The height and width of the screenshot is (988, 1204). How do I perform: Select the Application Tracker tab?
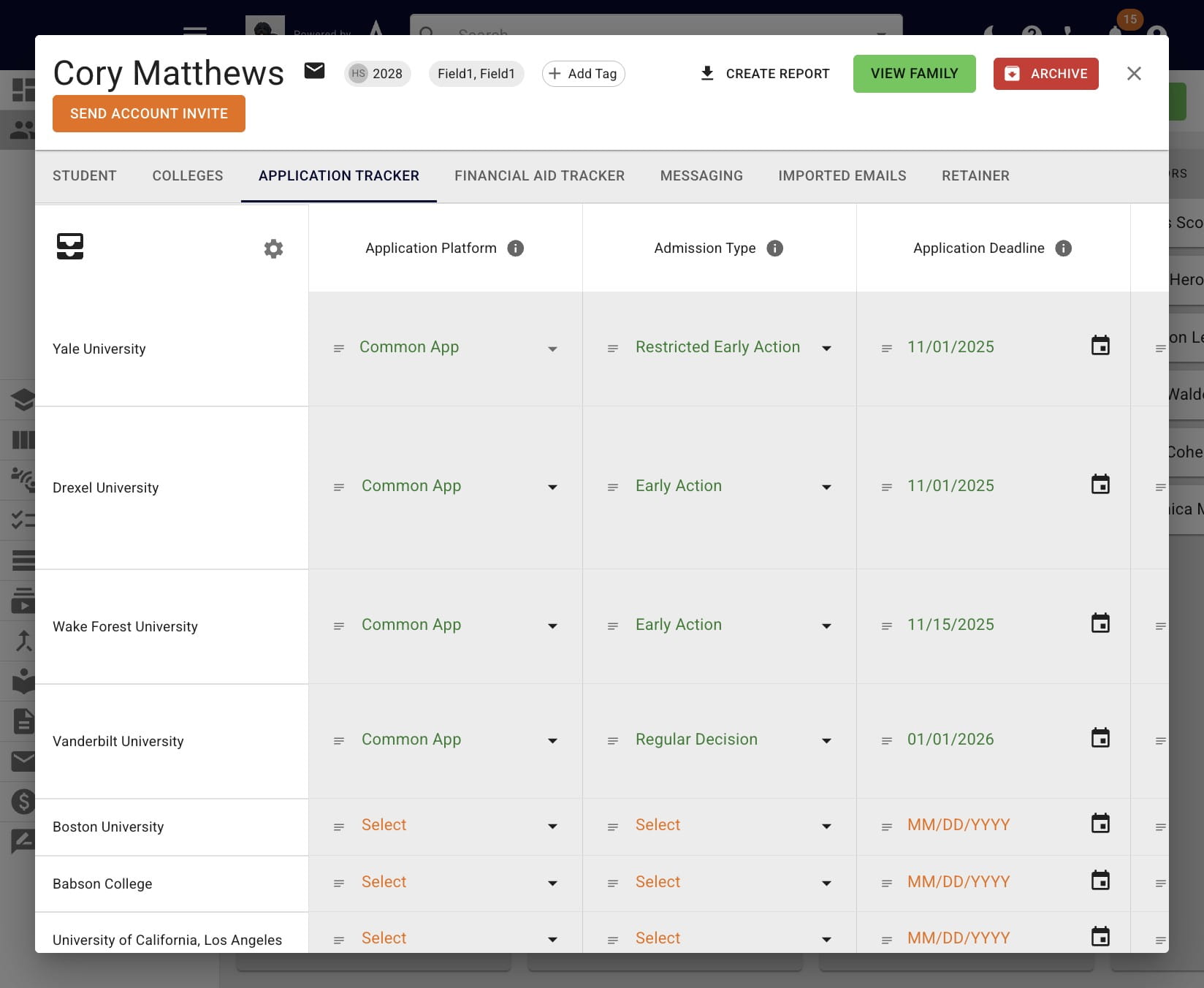click(339, 176)
